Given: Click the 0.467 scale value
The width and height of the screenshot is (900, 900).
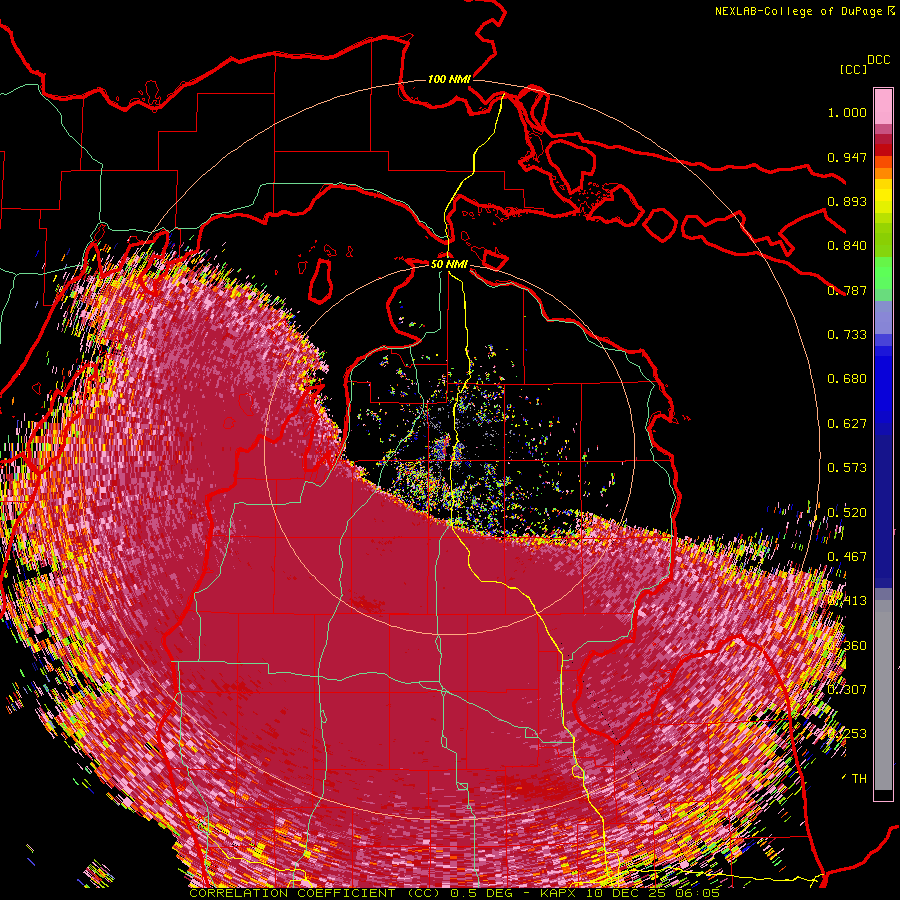Looking at the screenshot, I should 847,557.
